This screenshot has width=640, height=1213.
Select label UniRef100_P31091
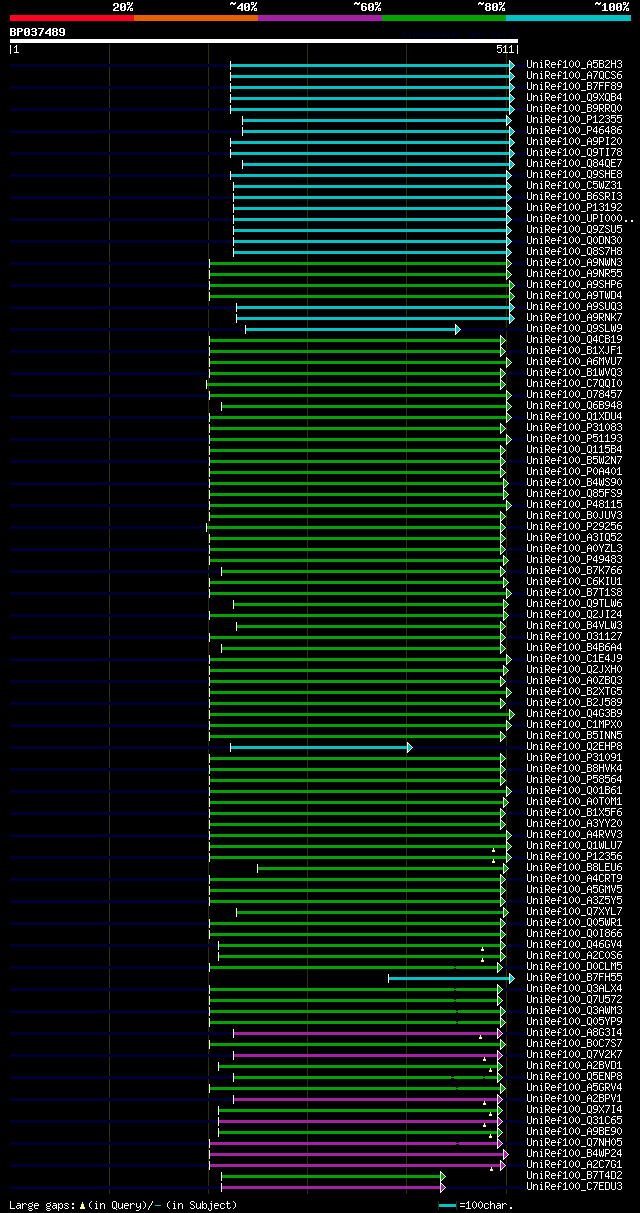pos(574,758)
